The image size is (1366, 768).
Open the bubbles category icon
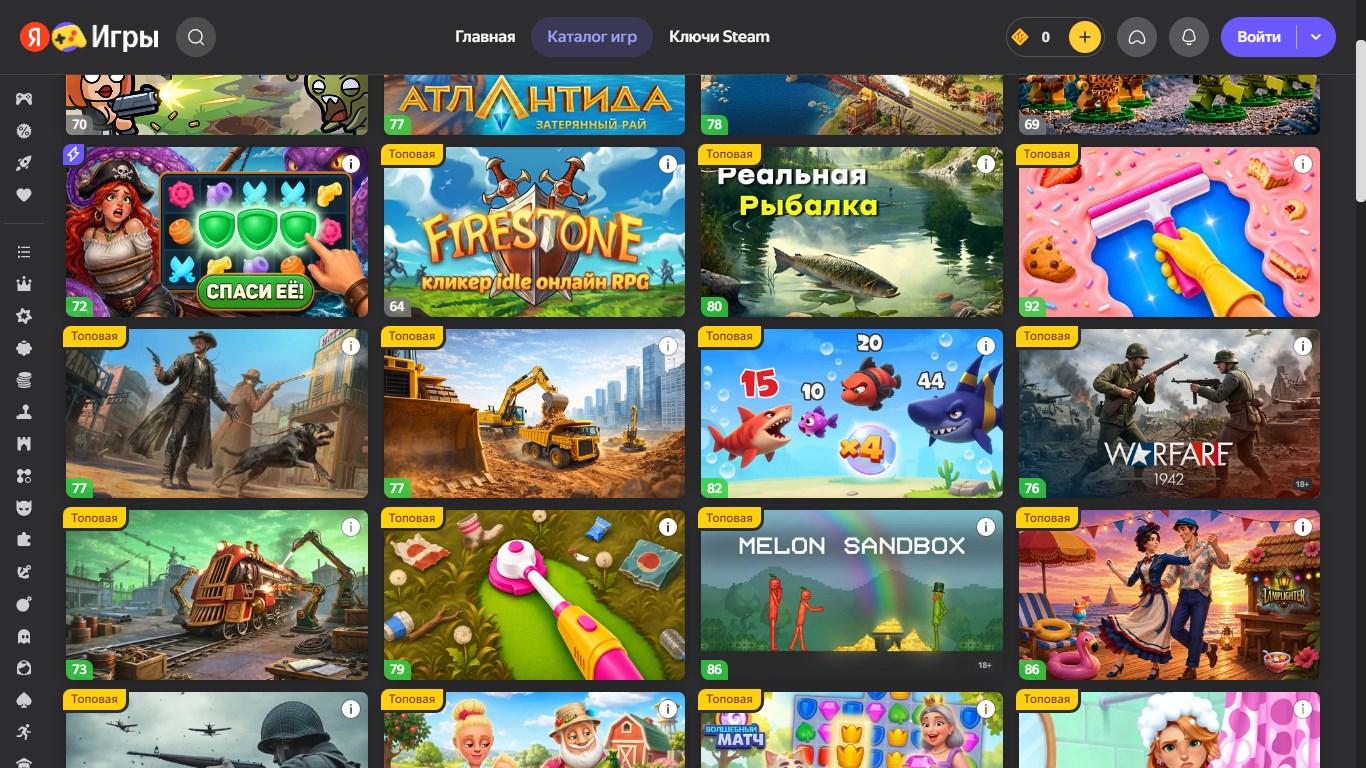[24, 476]
